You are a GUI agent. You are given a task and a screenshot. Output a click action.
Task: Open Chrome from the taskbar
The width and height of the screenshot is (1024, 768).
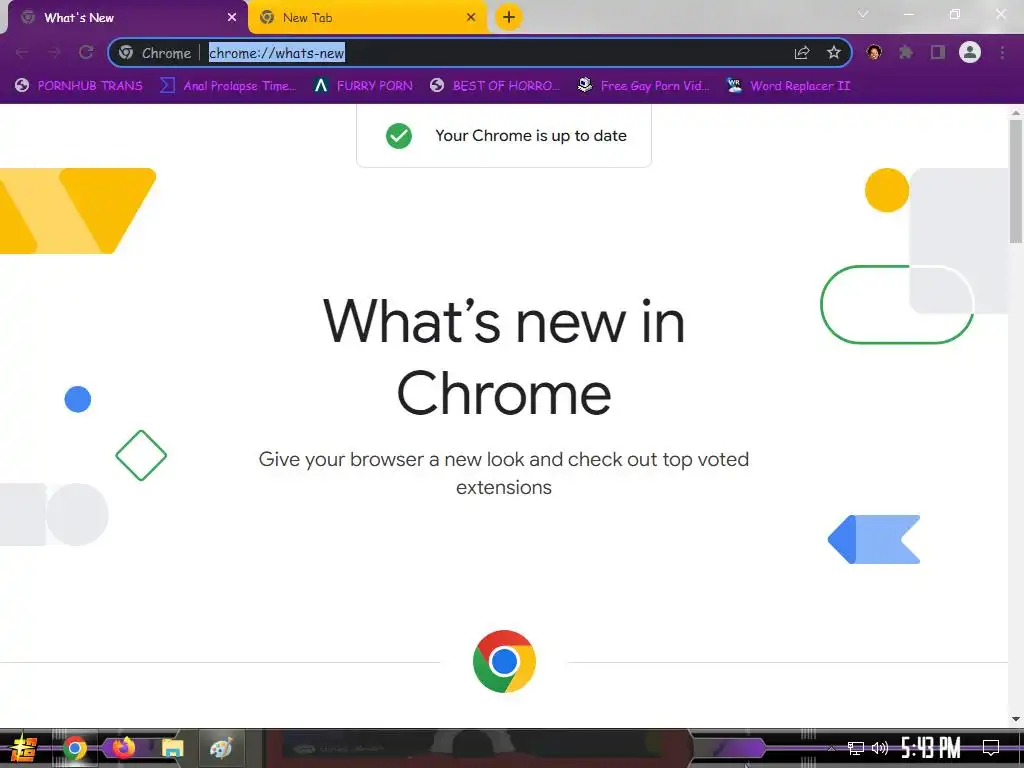[75, 748]
